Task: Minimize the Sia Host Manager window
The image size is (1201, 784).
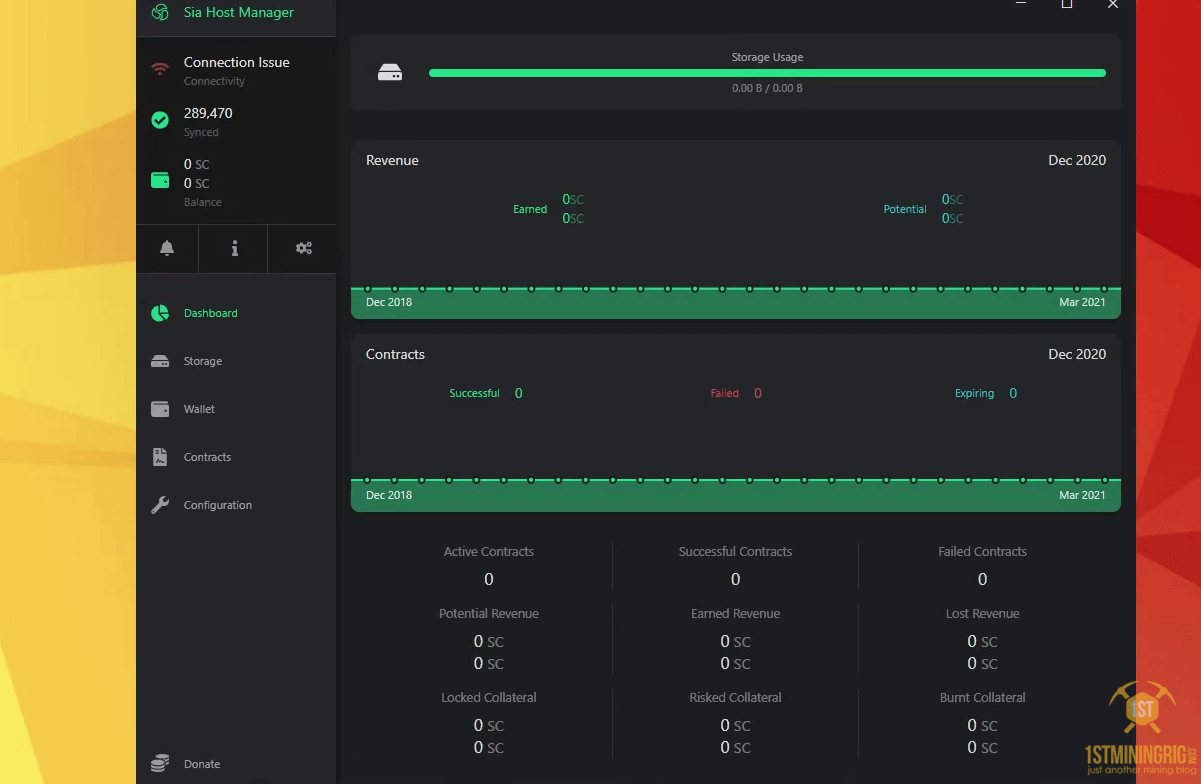Action: pos(1021,4)
